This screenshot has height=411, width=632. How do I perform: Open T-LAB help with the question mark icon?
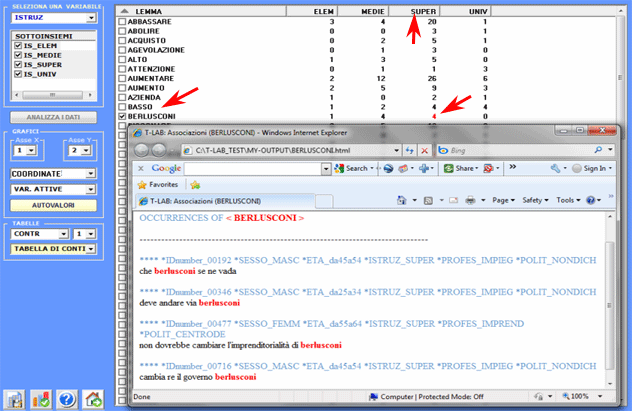click(67, 399)
